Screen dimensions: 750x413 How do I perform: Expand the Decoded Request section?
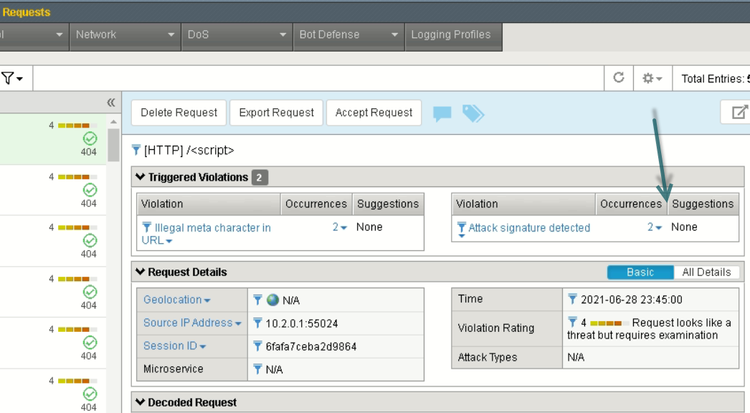(140, 402)
